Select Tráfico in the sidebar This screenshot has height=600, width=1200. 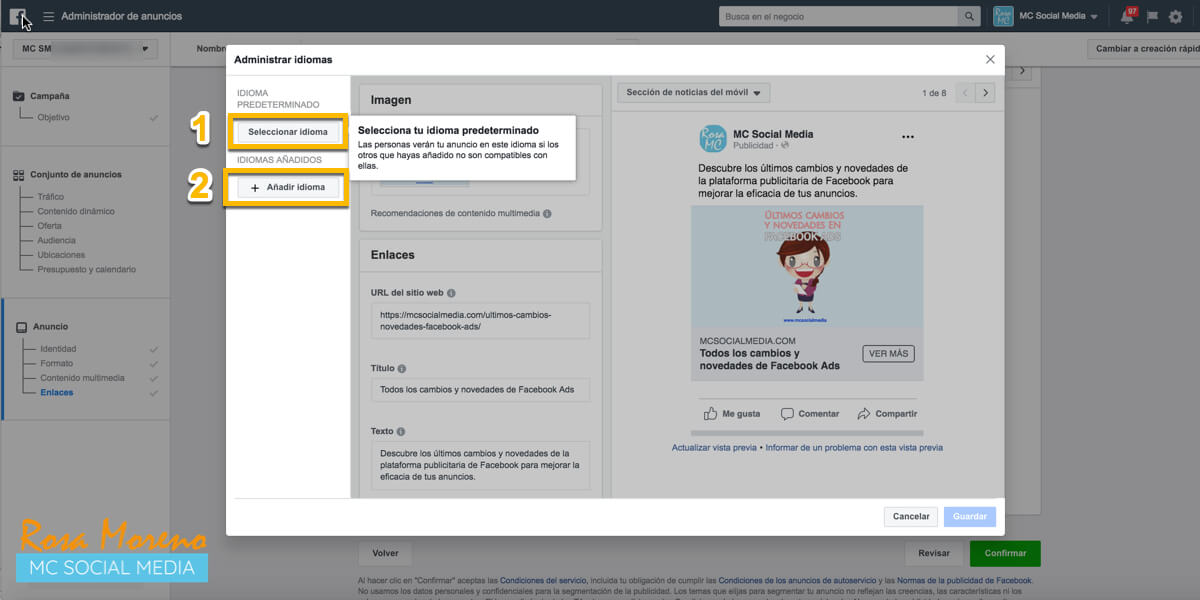click(x=51, y=197)
